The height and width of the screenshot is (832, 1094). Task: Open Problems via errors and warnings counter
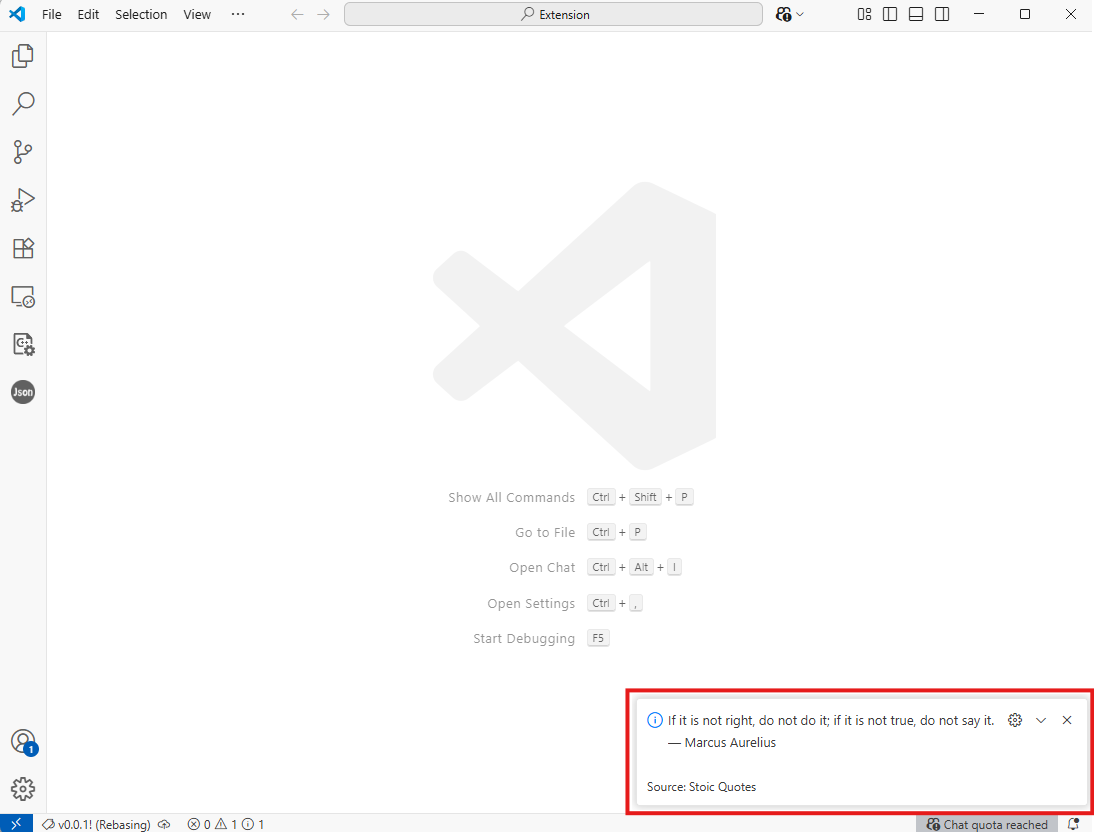(x=226, y=824)
